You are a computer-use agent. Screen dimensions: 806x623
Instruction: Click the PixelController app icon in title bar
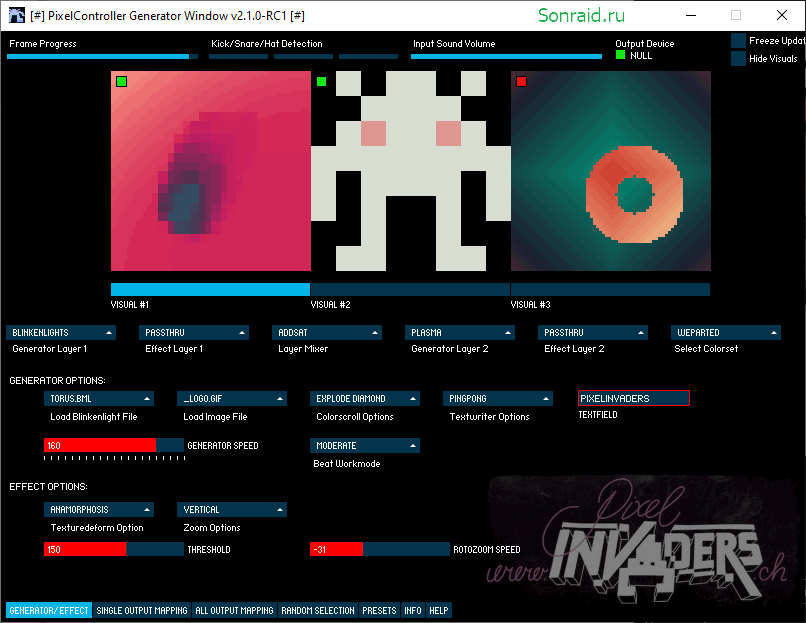(16, 15)
